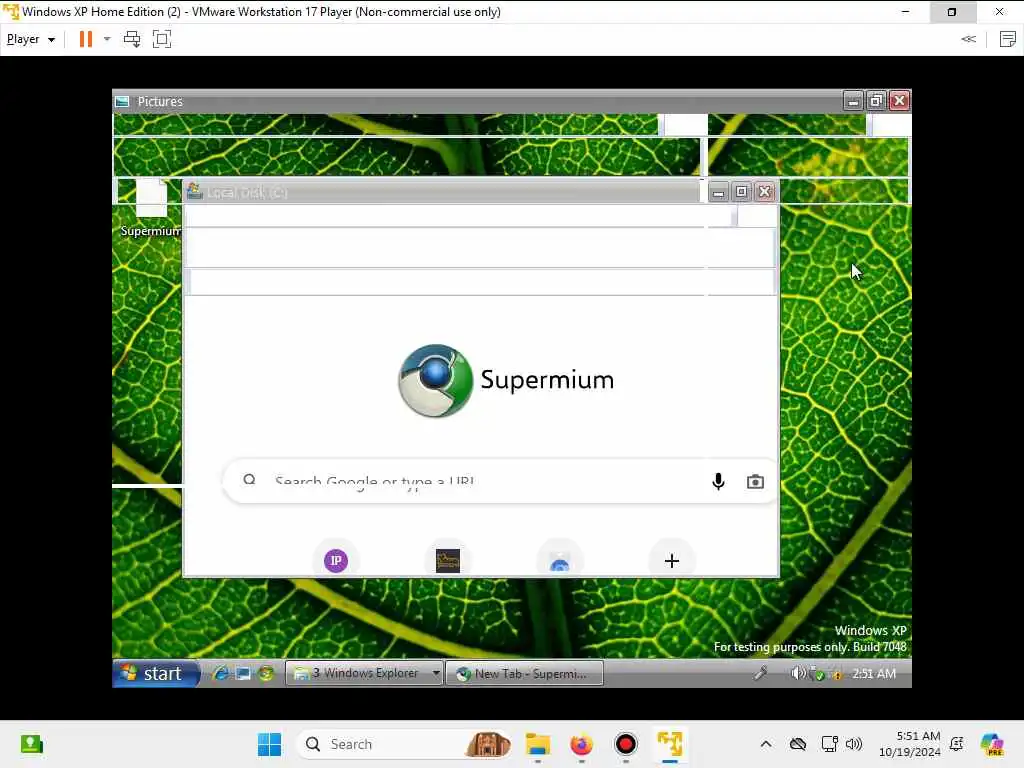Open the Windows 11 Start button

(269, 744)
